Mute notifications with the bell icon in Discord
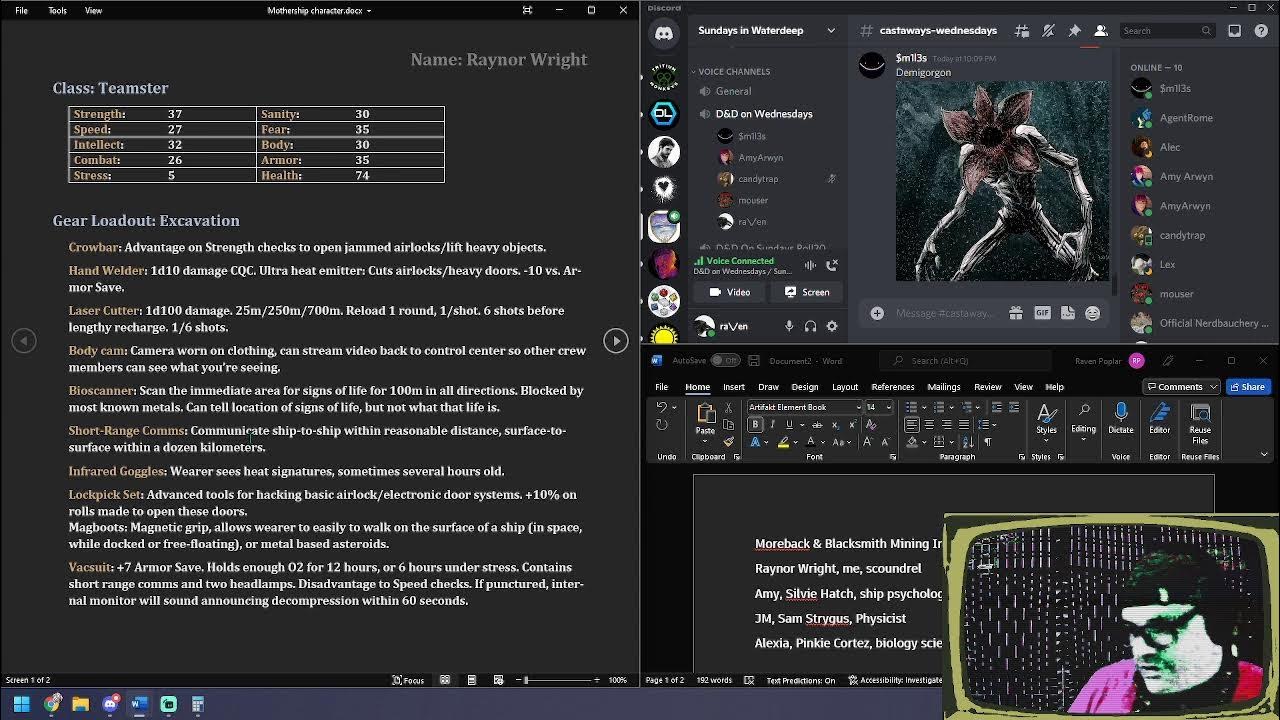The height and width of the screenshot is (720, 1280). point(1048,31)
